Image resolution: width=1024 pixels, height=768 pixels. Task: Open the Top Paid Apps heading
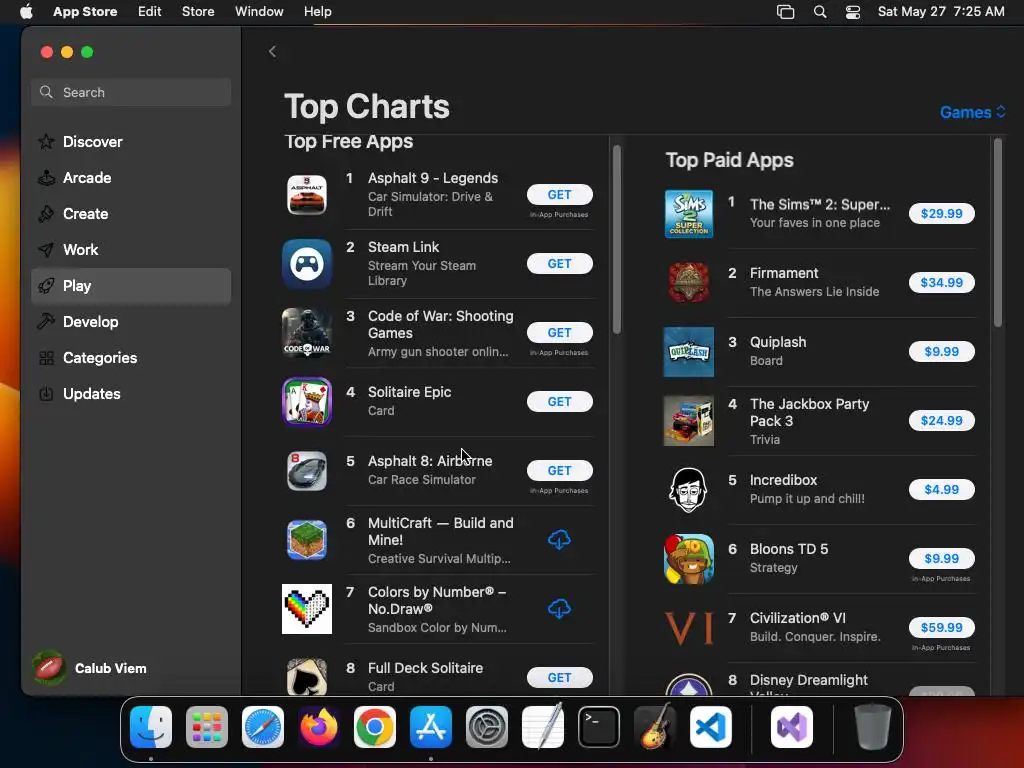pyautogui.click(x=729, y=160)
